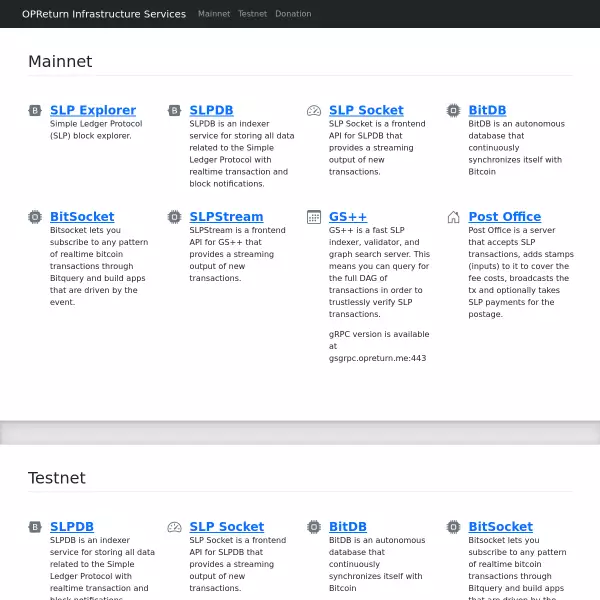This screenshot has width=600, height=600.
Task: Click the SLPStream chip icon
Action: (x=174, y=217)
